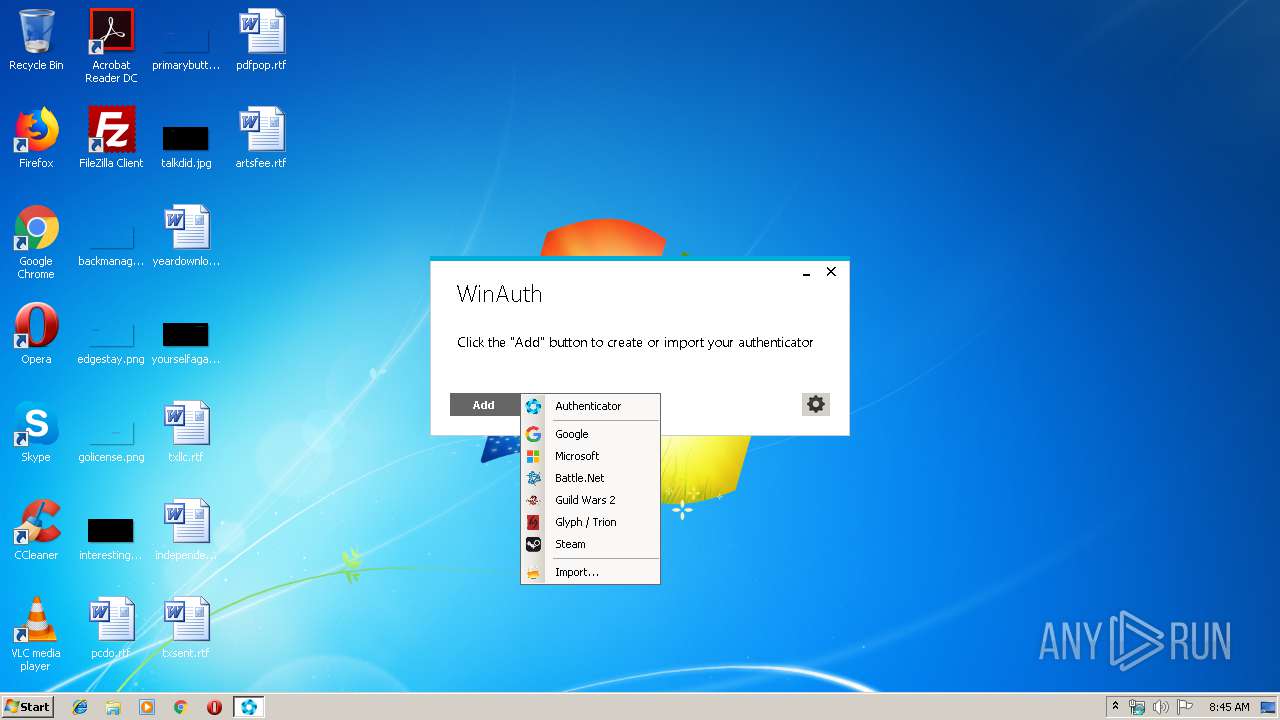Click the Show desktop button

pyautogui.click(x=1270, y=707)
